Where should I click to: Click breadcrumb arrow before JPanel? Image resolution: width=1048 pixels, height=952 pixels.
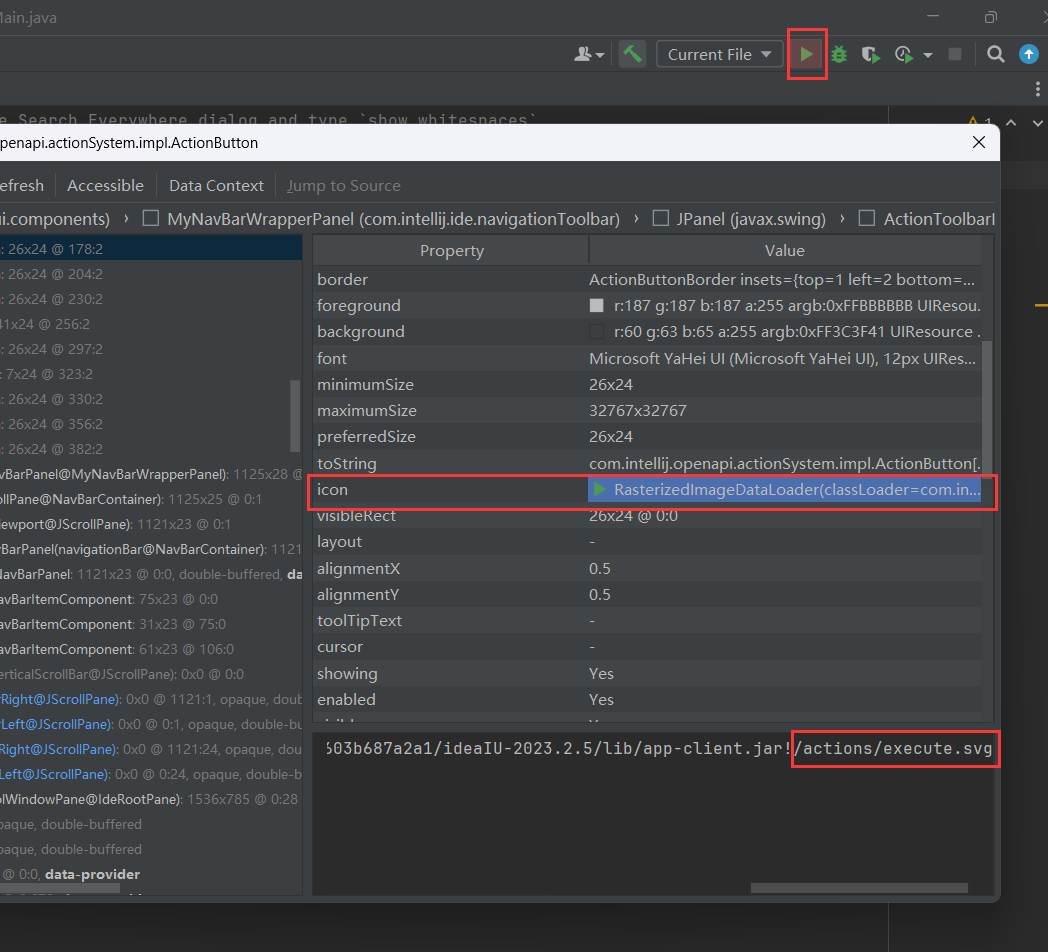636,219
